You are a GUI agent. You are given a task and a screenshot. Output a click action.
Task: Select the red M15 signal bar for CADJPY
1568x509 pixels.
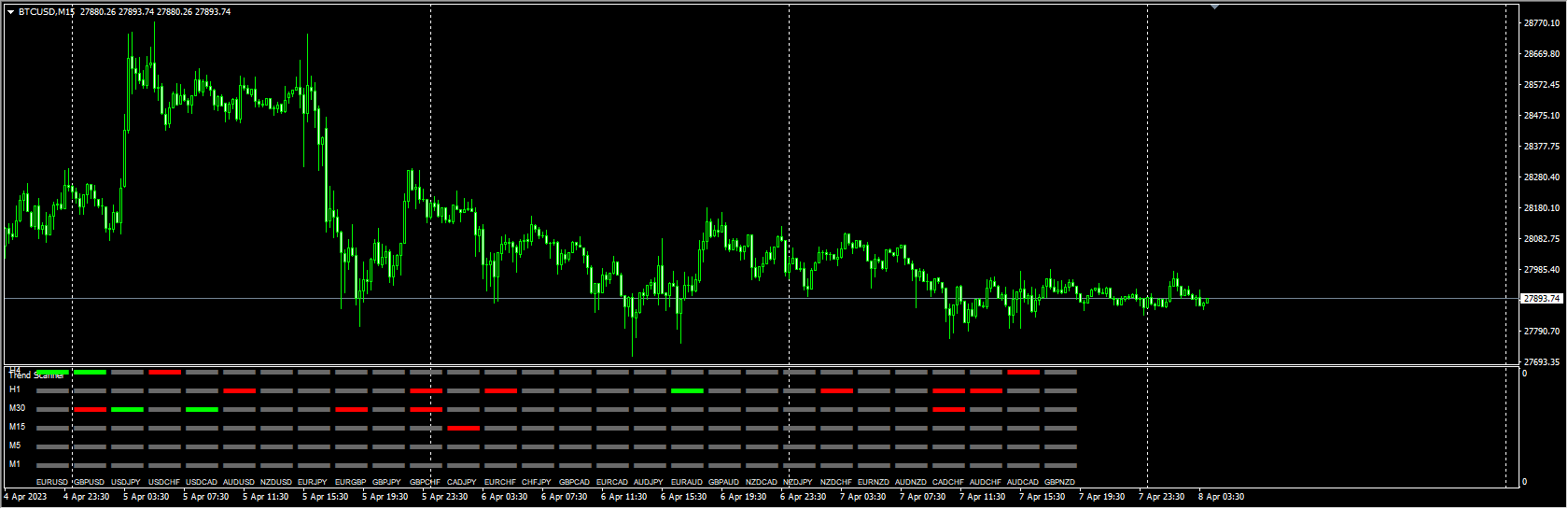[x=463, y=429]
